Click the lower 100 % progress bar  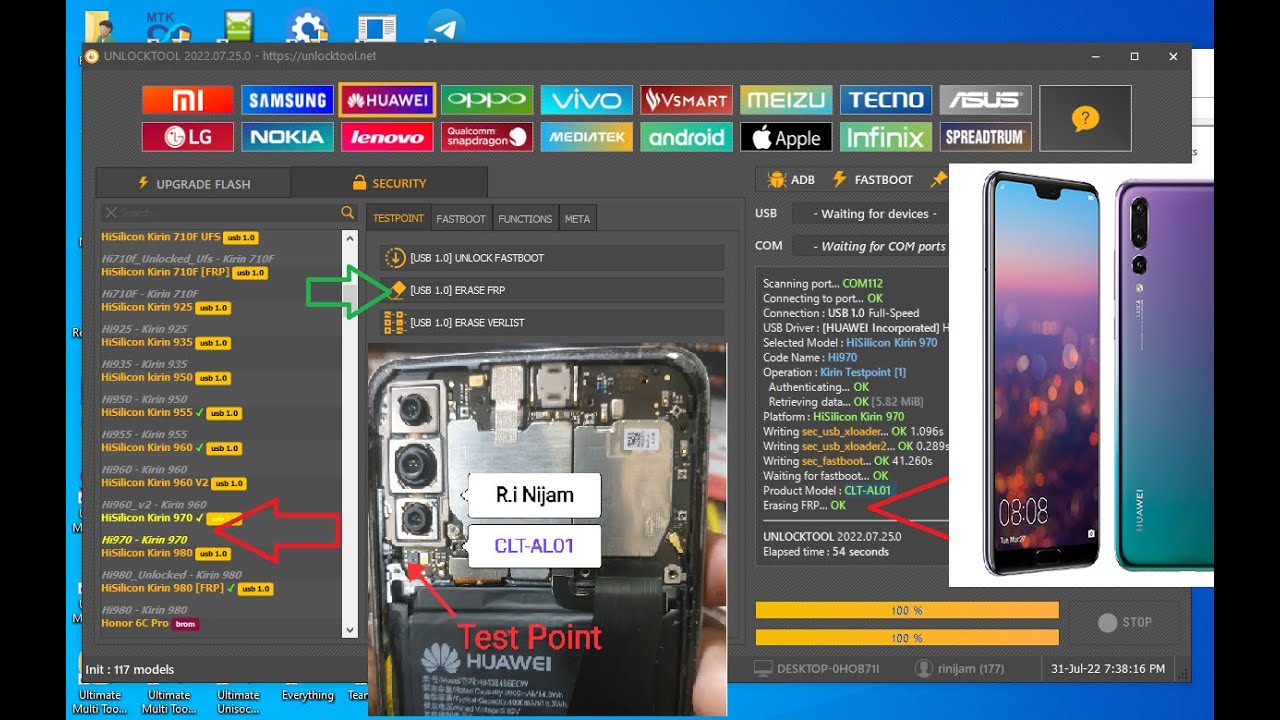pos(907,637)
